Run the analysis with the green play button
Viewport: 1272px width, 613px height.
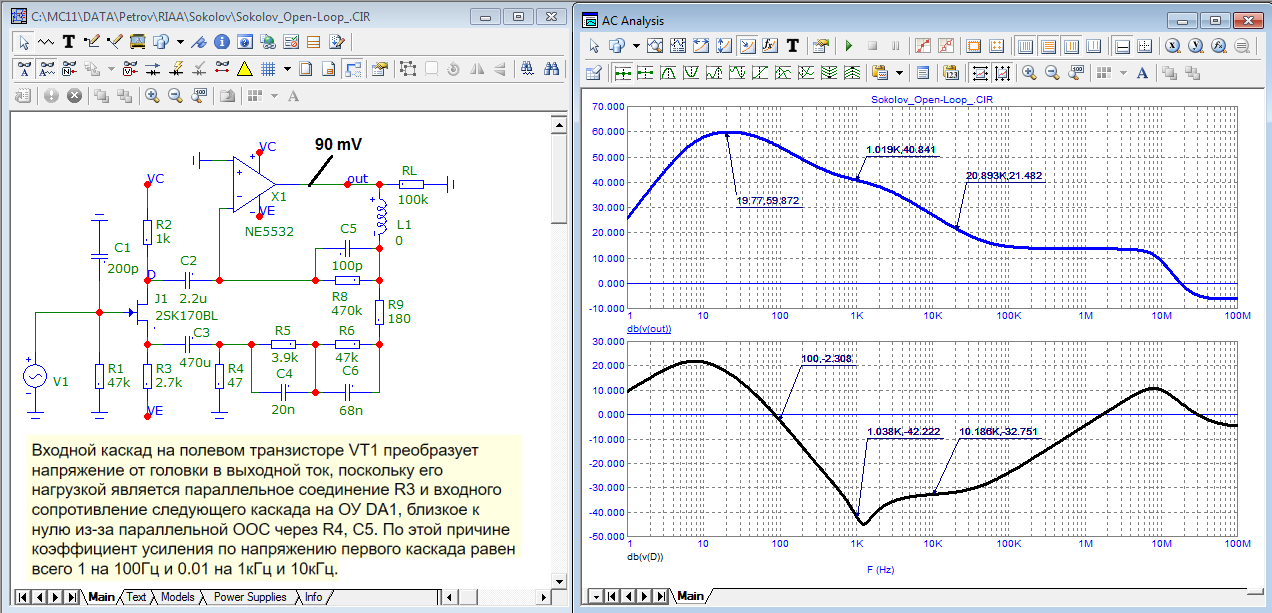click(x=848, y=46)
